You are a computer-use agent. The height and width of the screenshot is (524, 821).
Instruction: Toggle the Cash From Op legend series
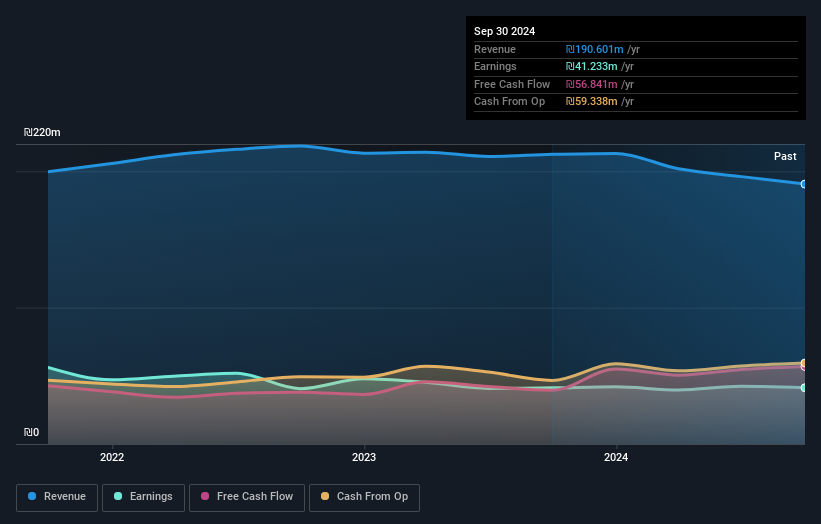pos(364,497)
